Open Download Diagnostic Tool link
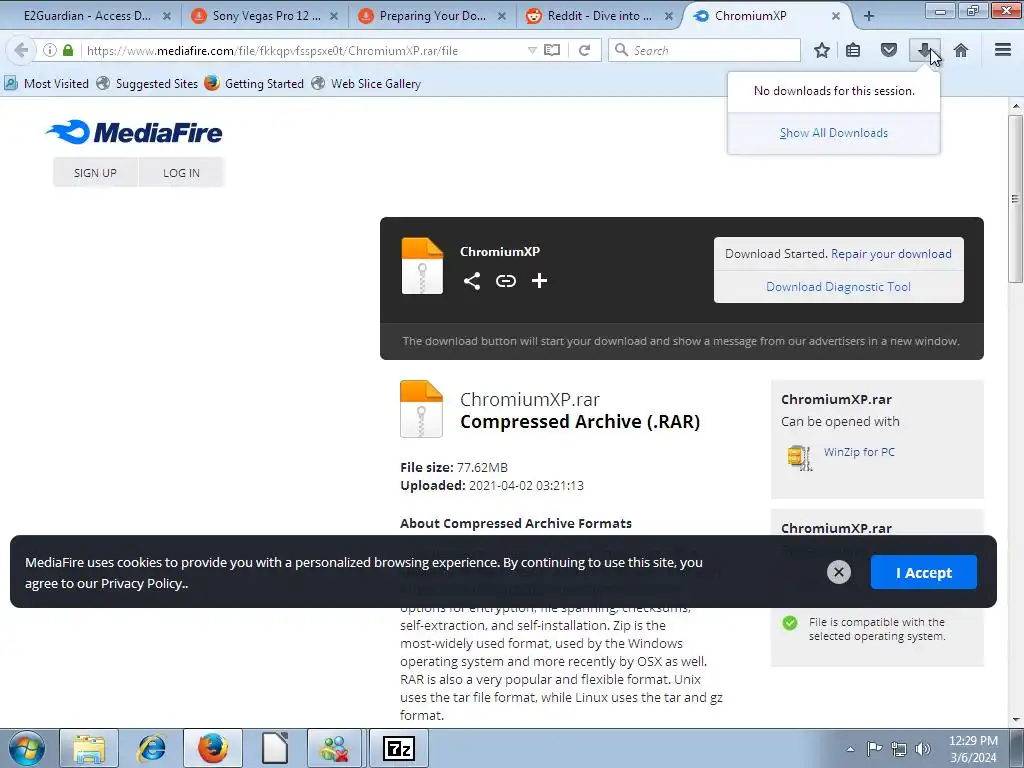The image size is (1024, 768). (838, 287)
